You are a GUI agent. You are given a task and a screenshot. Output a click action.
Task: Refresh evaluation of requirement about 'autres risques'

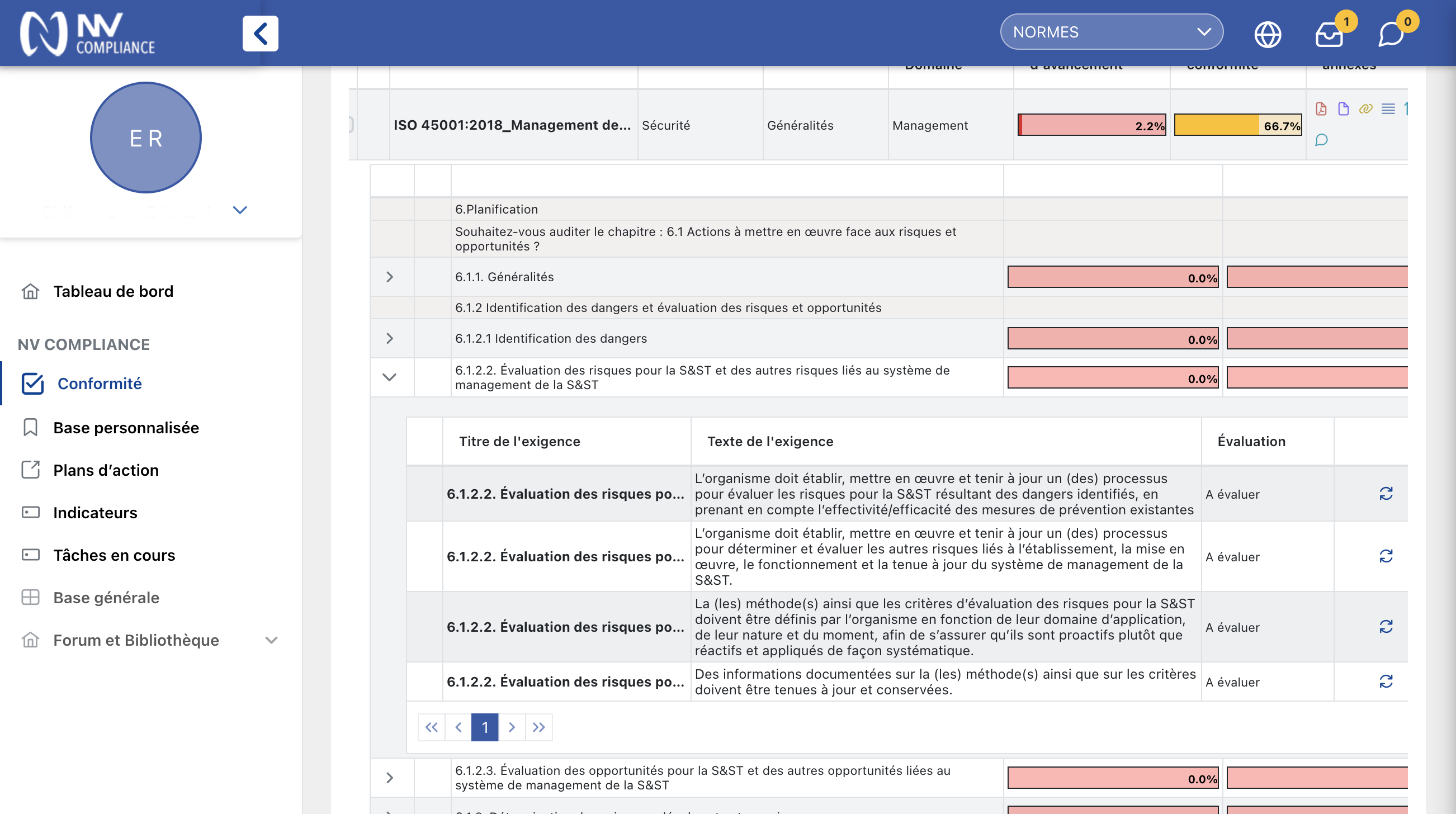1386,556
